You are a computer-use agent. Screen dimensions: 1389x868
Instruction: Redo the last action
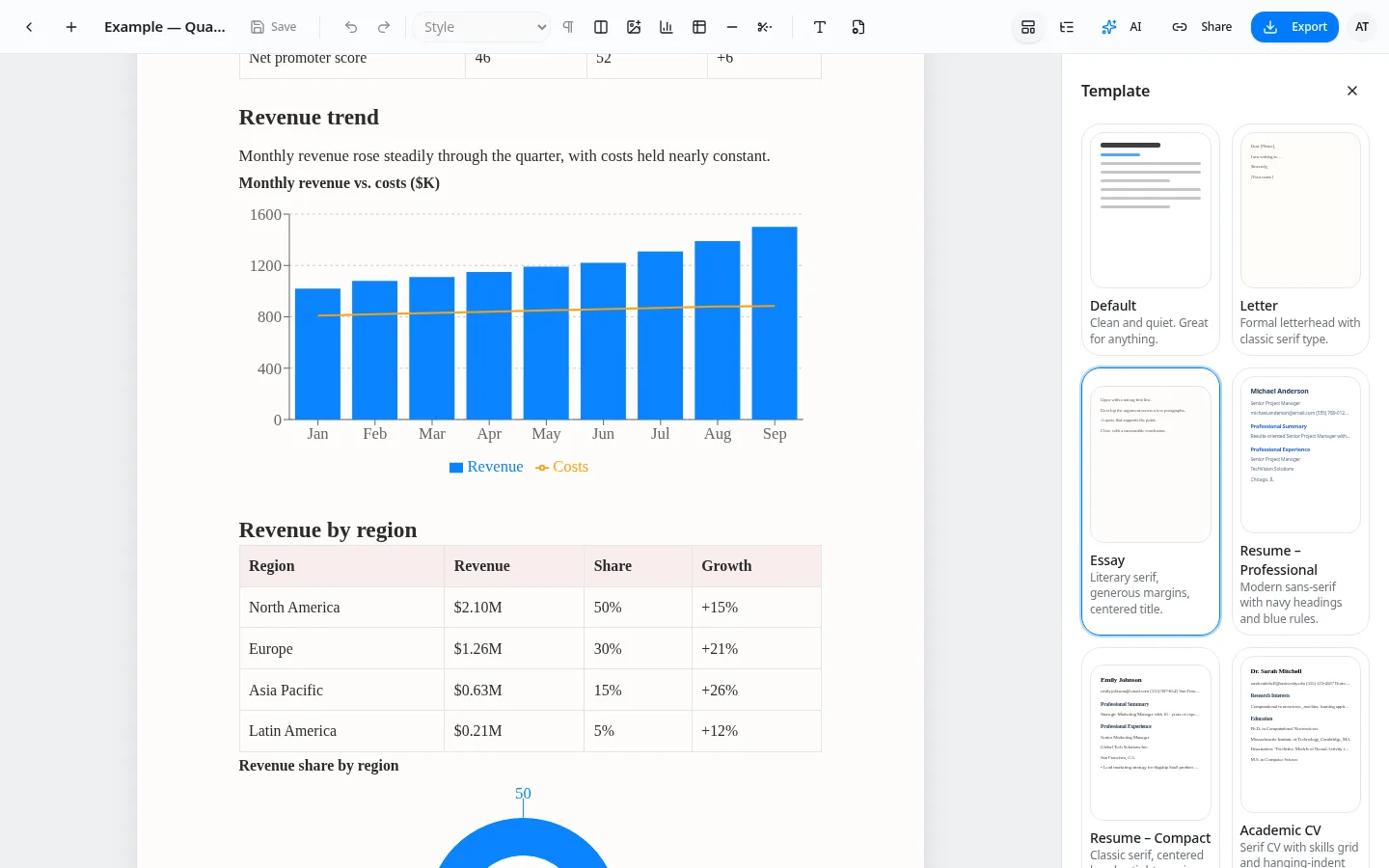pos(384,27)
